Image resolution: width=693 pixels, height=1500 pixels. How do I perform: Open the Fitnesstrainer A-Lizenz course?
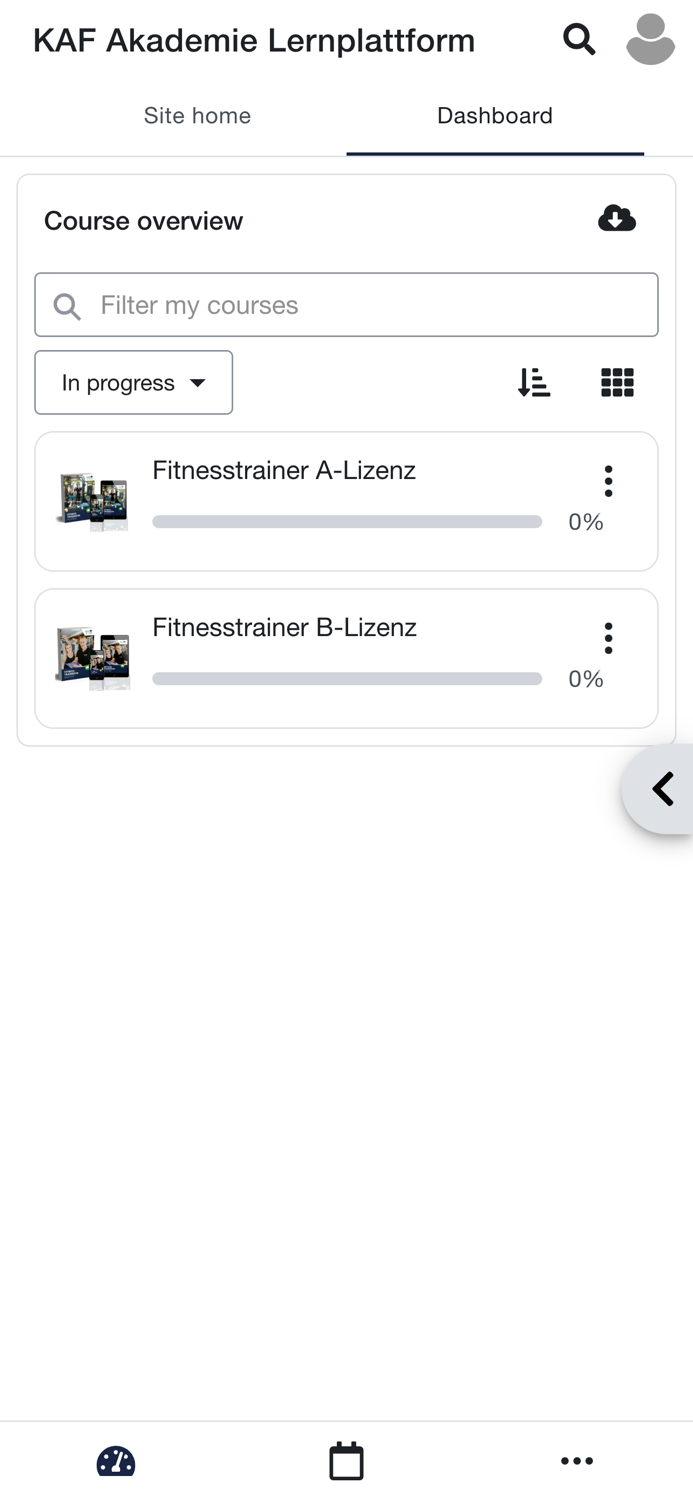[284, 470]
